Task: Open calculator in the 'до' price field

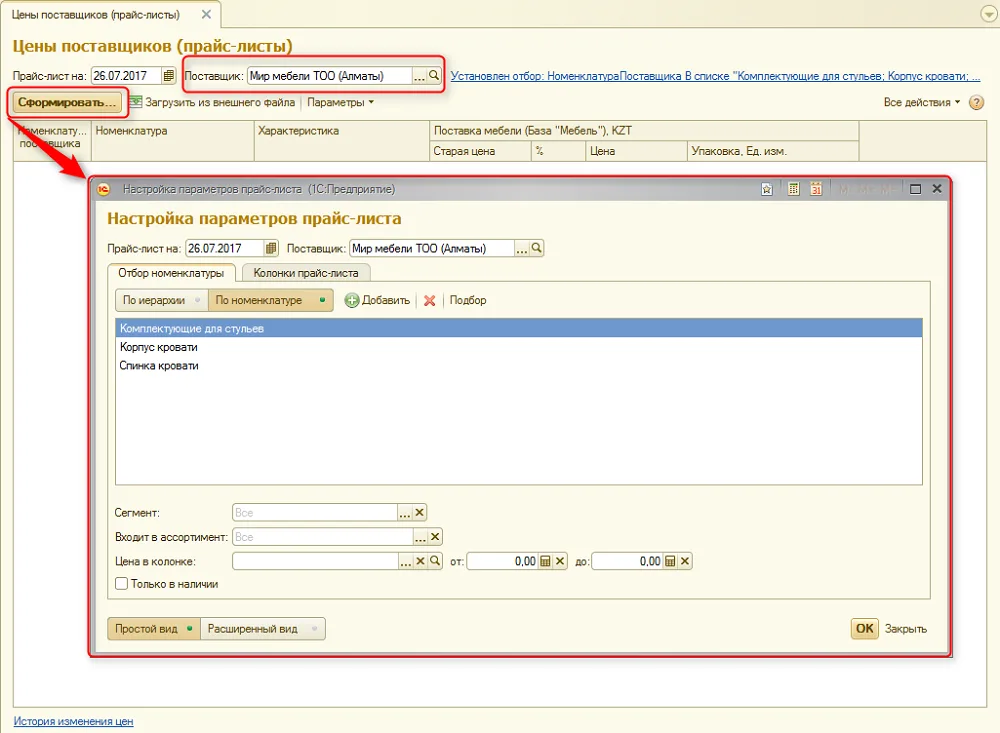Action: point(670,561)
